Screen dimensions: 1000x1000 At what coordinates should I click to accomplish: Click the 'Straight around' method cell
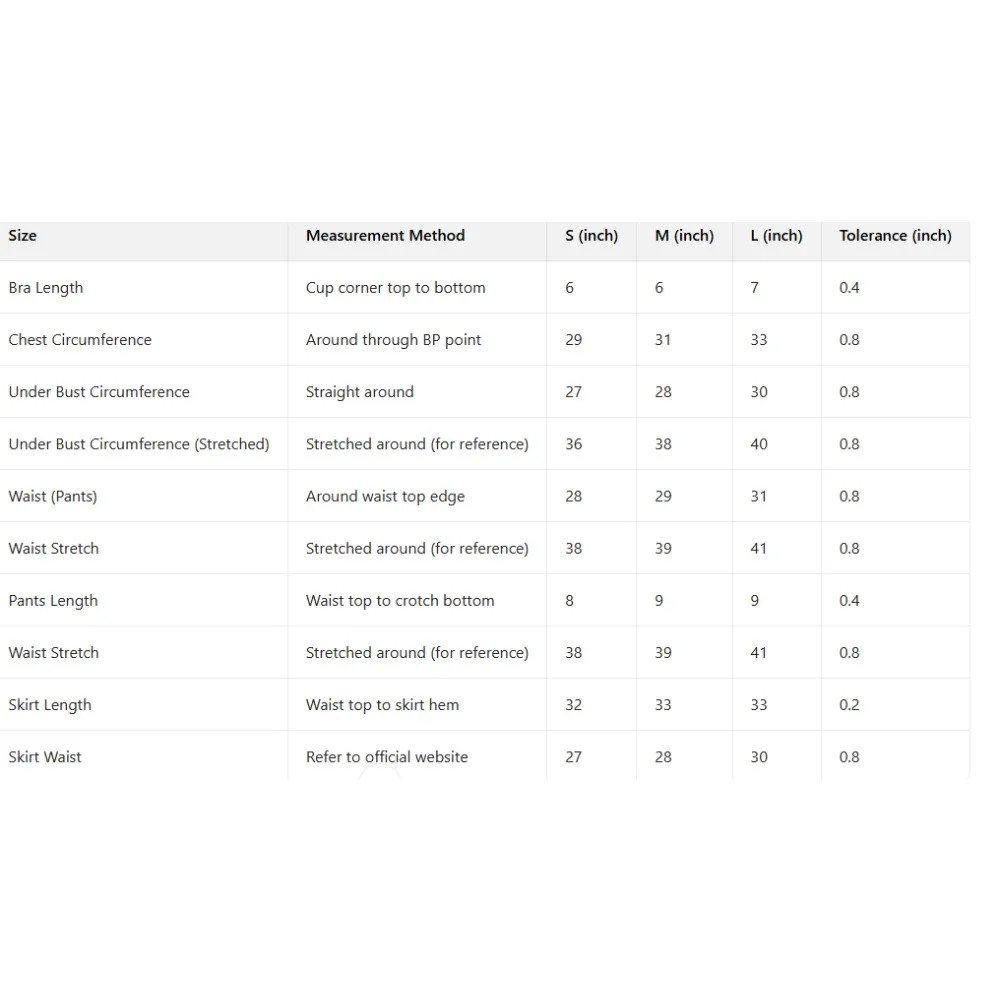(360, 392)
